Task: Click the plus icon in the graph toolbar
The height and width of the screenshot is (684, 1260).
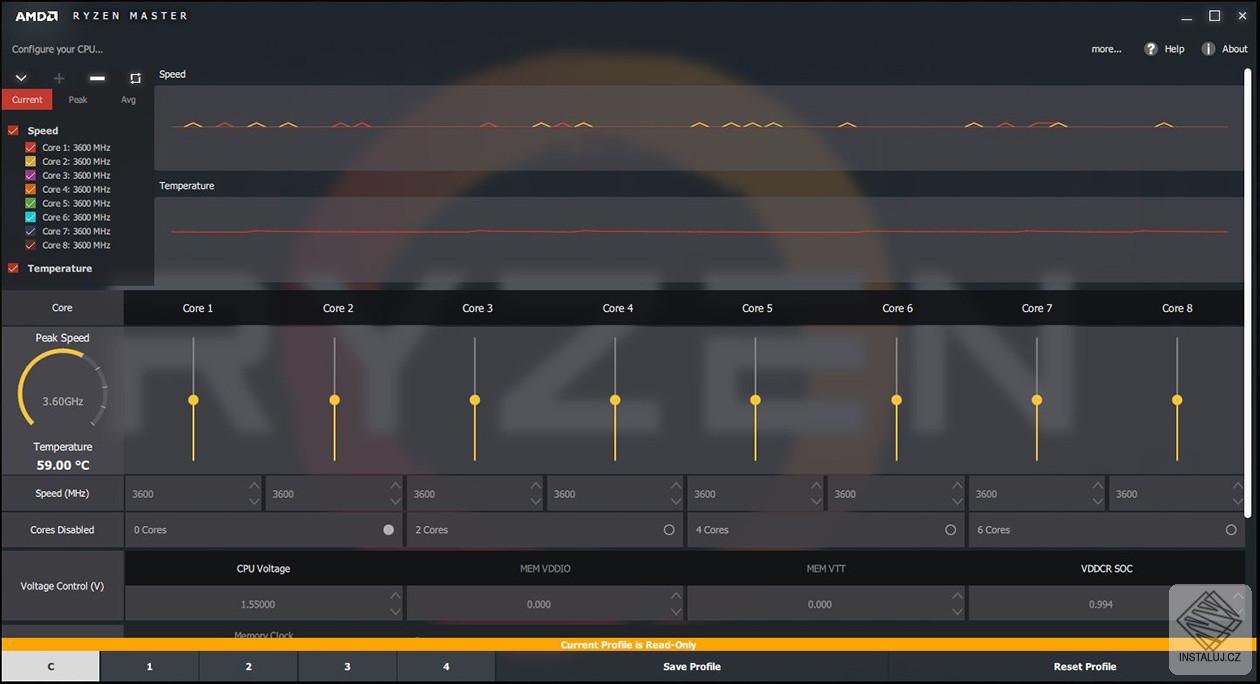Action: (58, 77)
